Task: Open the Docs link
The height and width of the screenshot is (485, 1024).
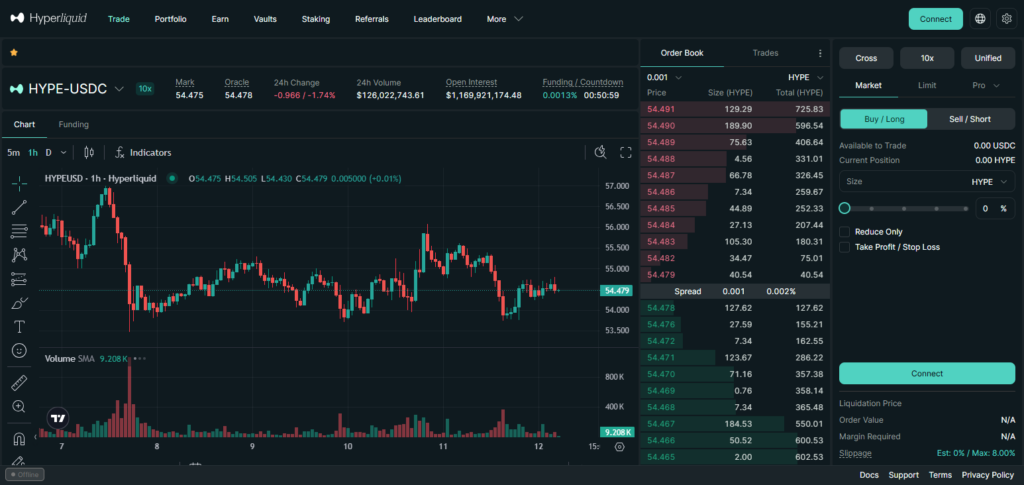Action: click(869, 475)
